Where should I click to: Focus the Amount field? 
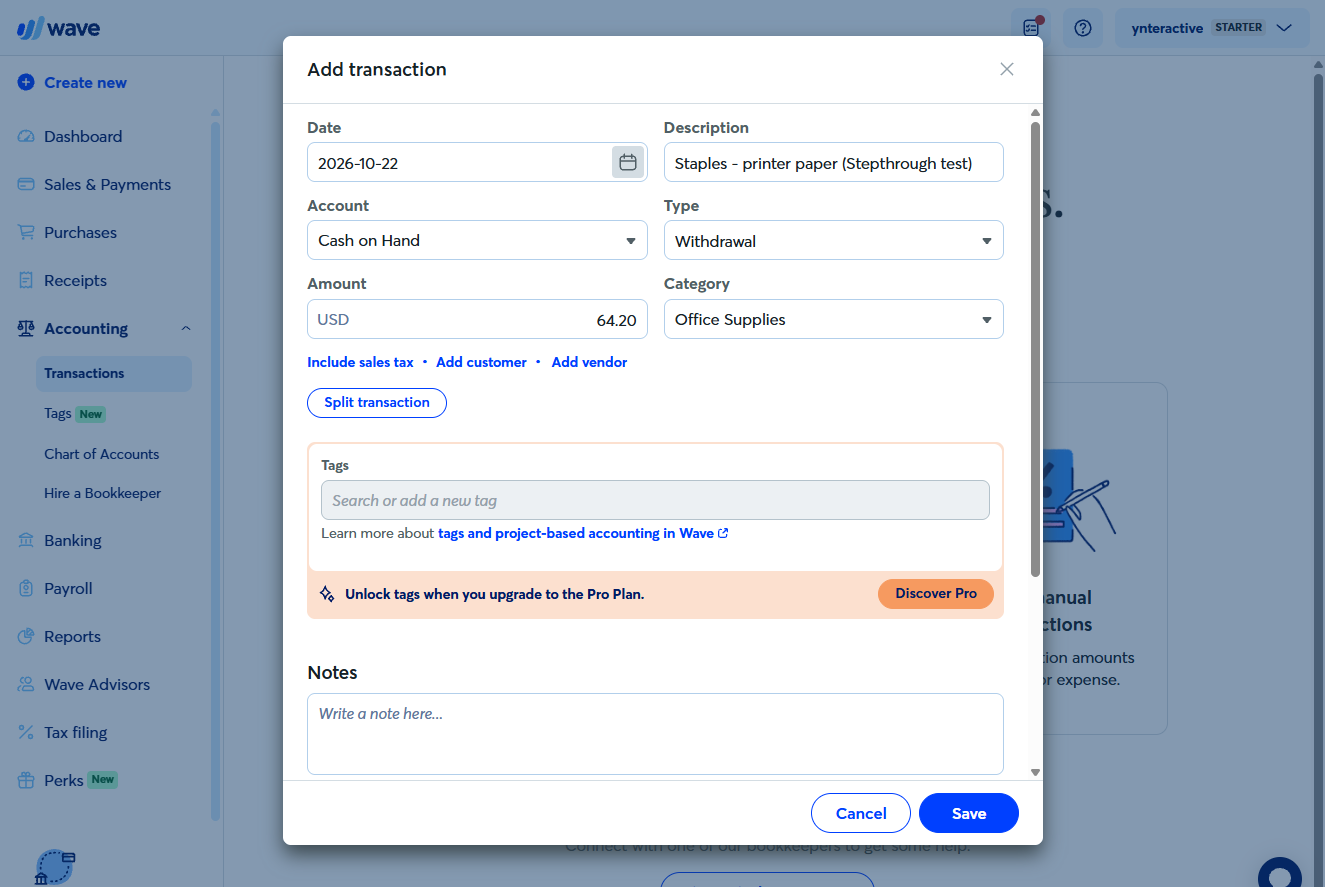click(x=477, y=320)
